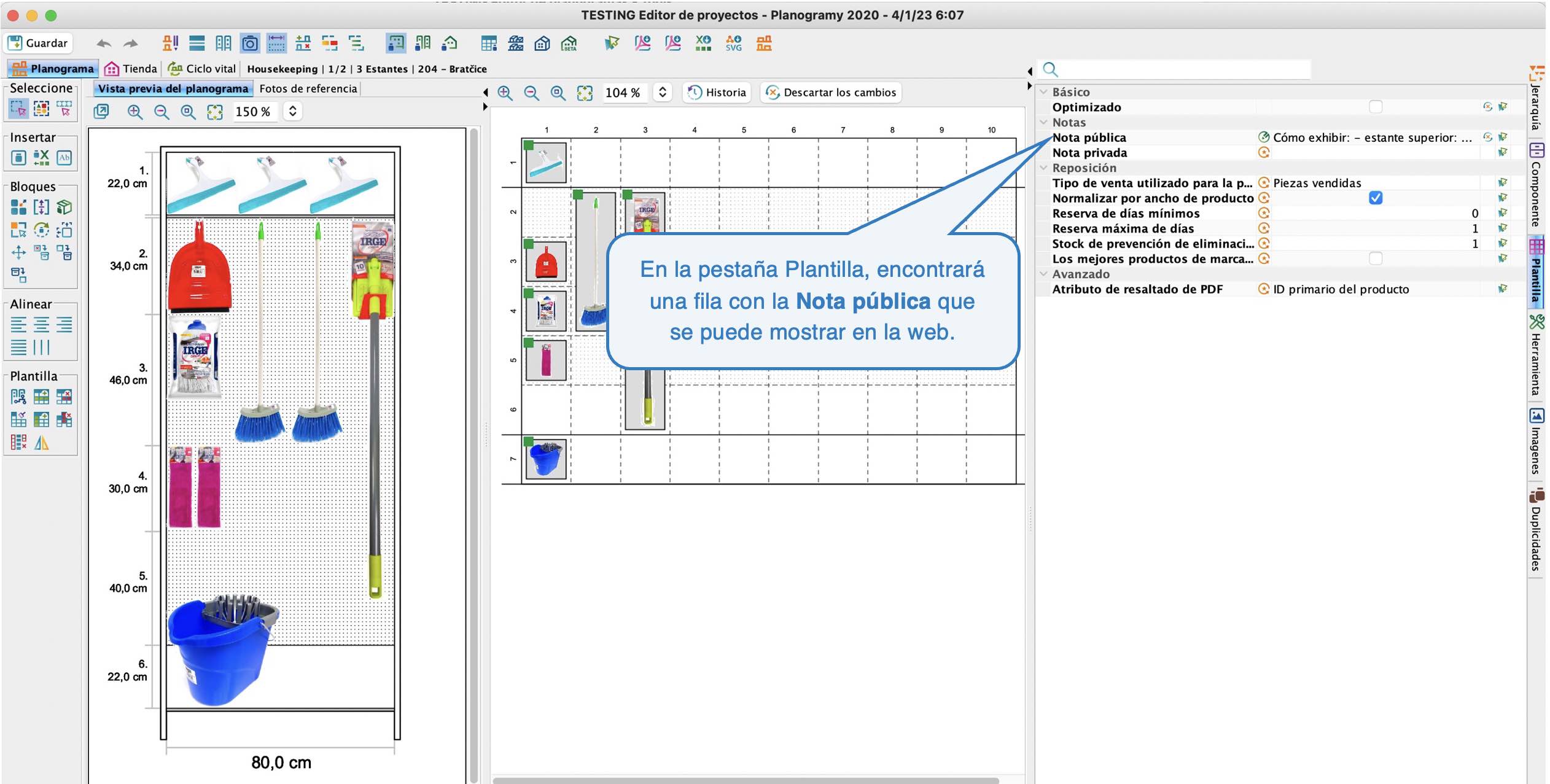Select the Nota pública row

[x=1280, y=138]
